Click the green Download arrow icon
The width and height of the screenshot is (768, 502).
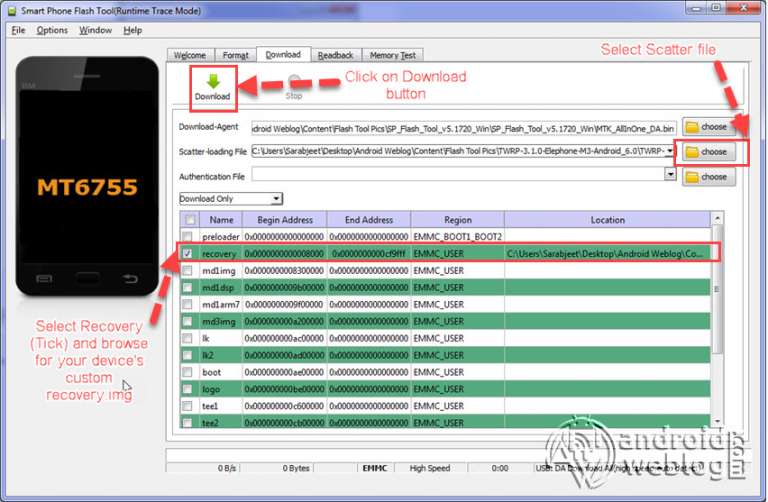point(212,81)
